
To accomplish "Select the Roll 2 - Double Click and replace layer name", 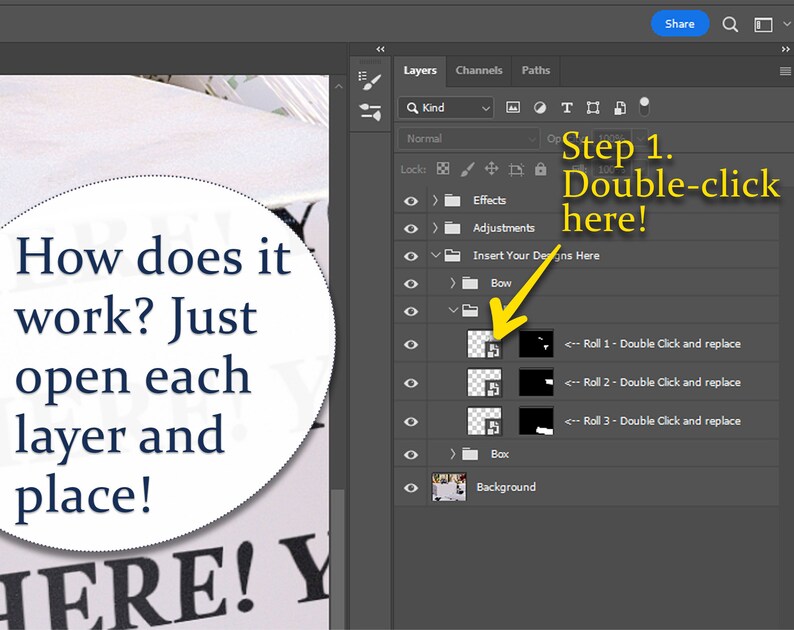I will [653, 382].
